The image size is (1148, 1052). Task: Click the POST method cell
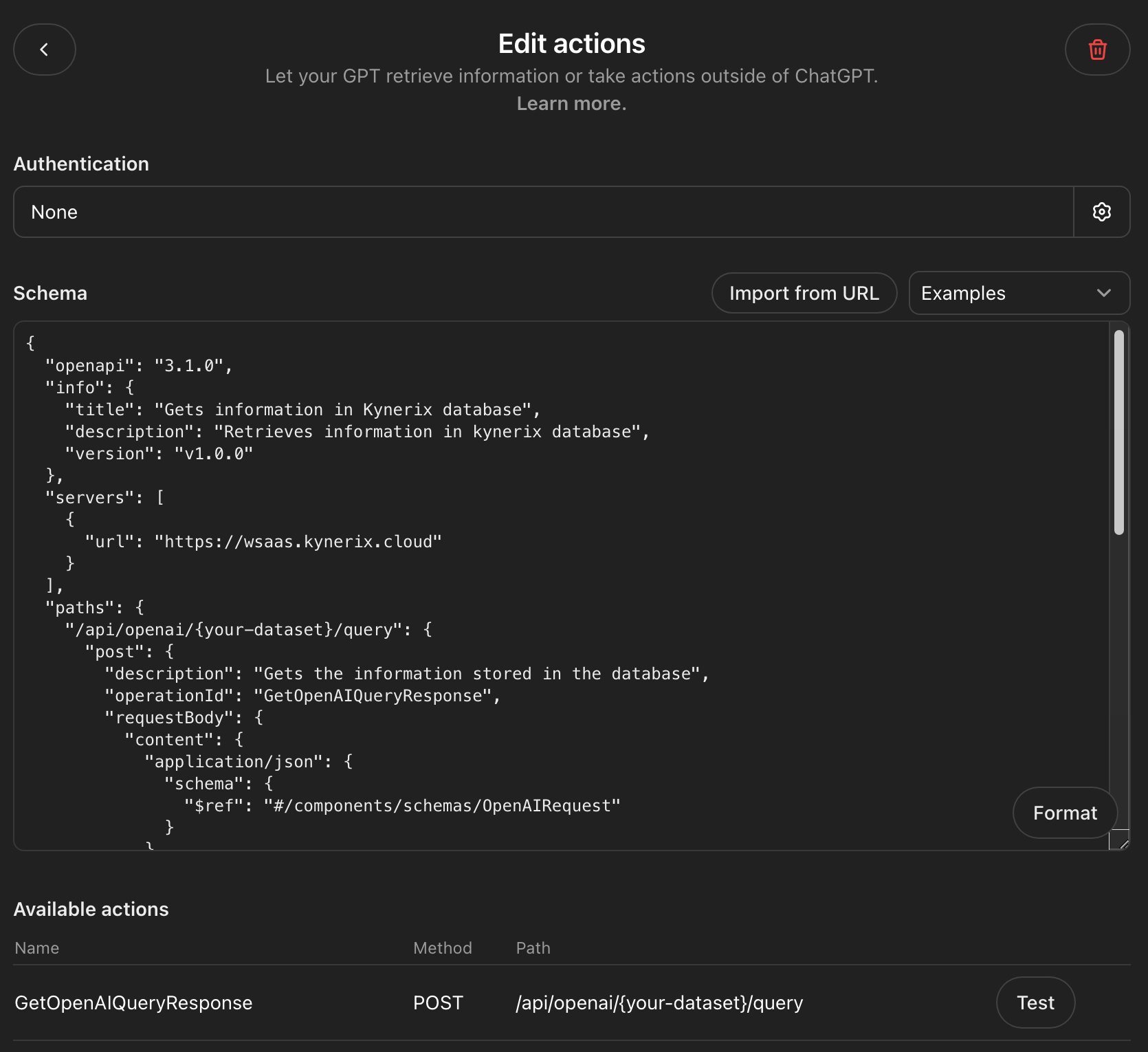coord(438,1002)
